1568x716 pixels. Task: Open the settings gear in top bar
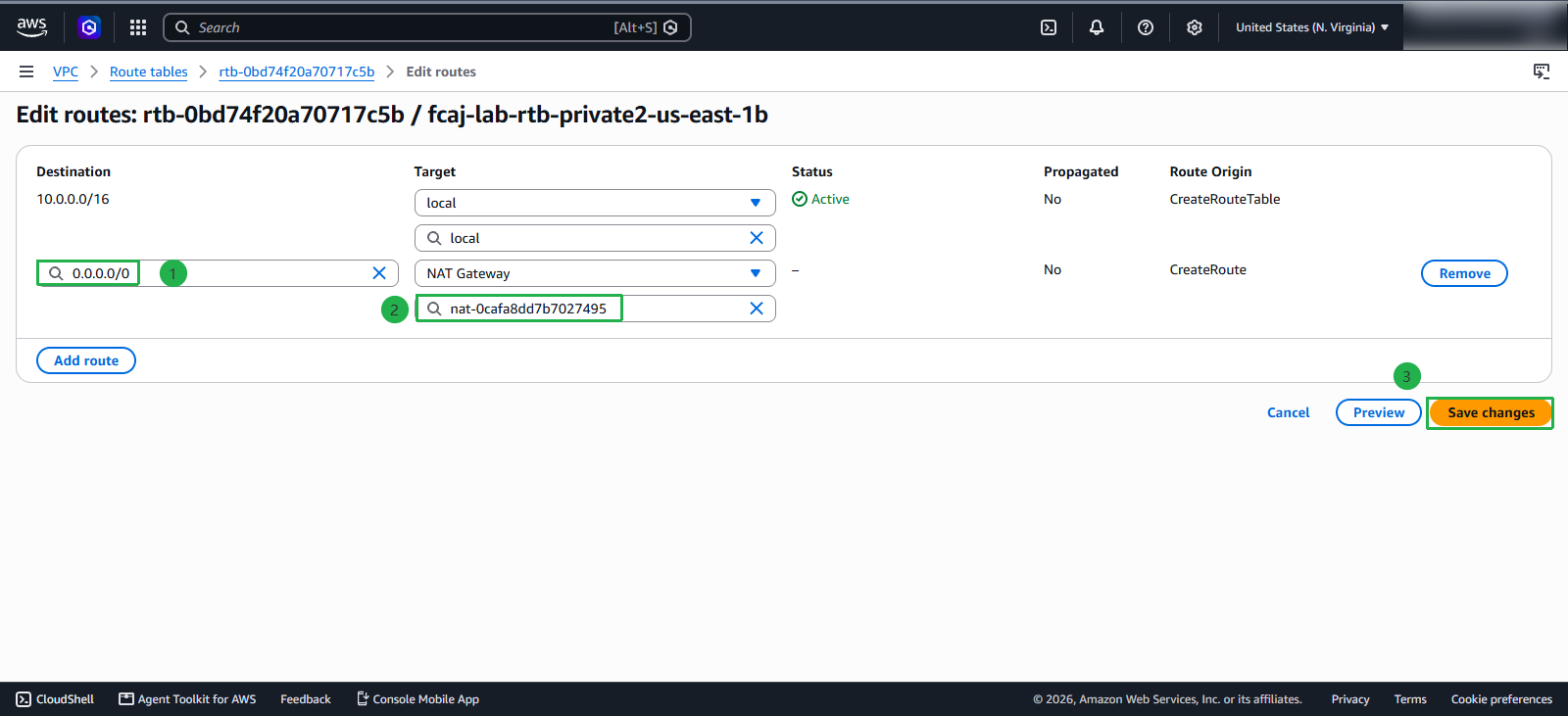1195,27
